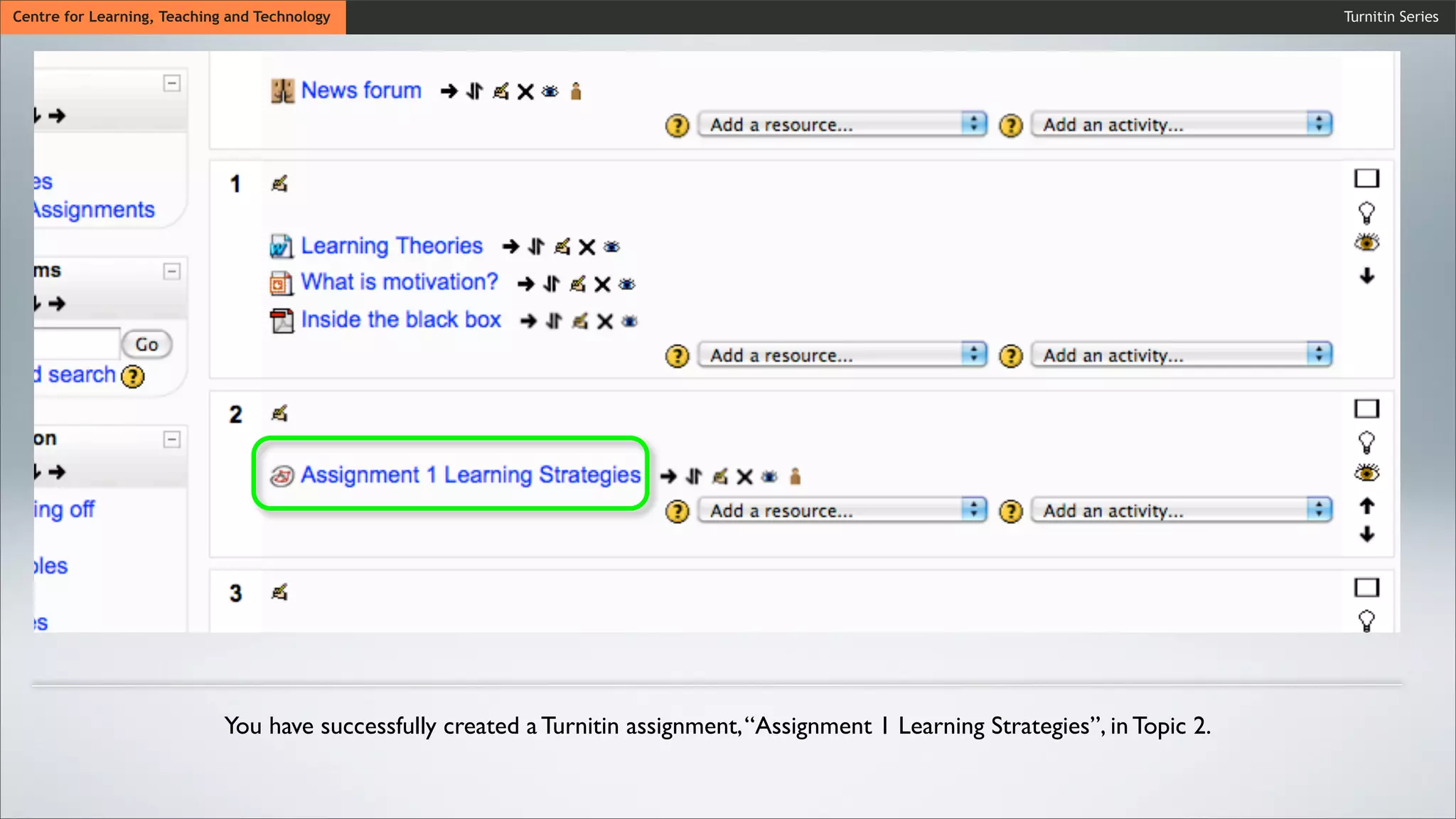Click move icon for What is motivation?
The image size is (1456, 819).
coord(552,284)
